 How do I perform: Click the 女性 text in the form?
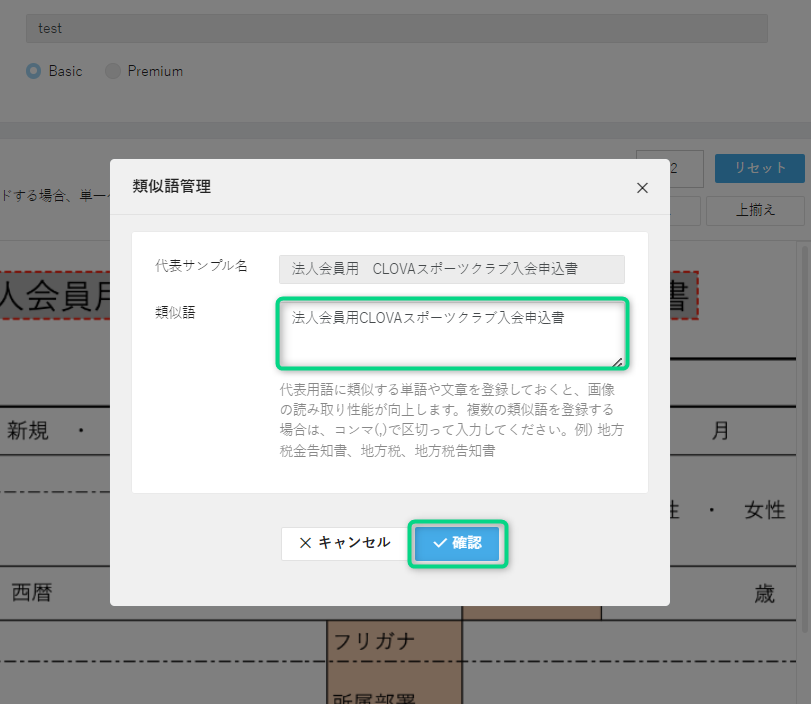pyautogui.click(x=764, y=510)
